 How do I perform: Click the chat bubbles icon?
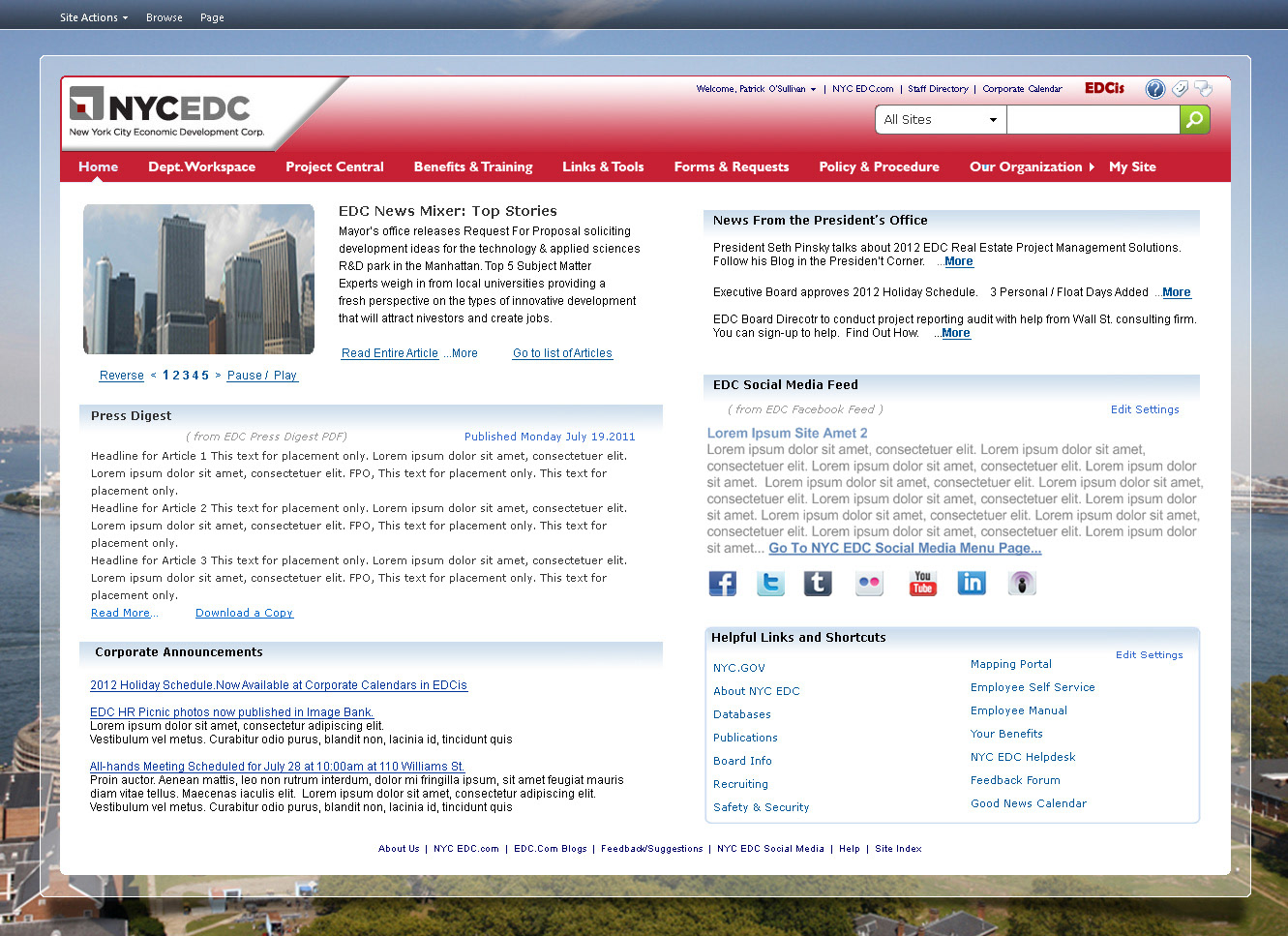click(x=1203, y=89)
